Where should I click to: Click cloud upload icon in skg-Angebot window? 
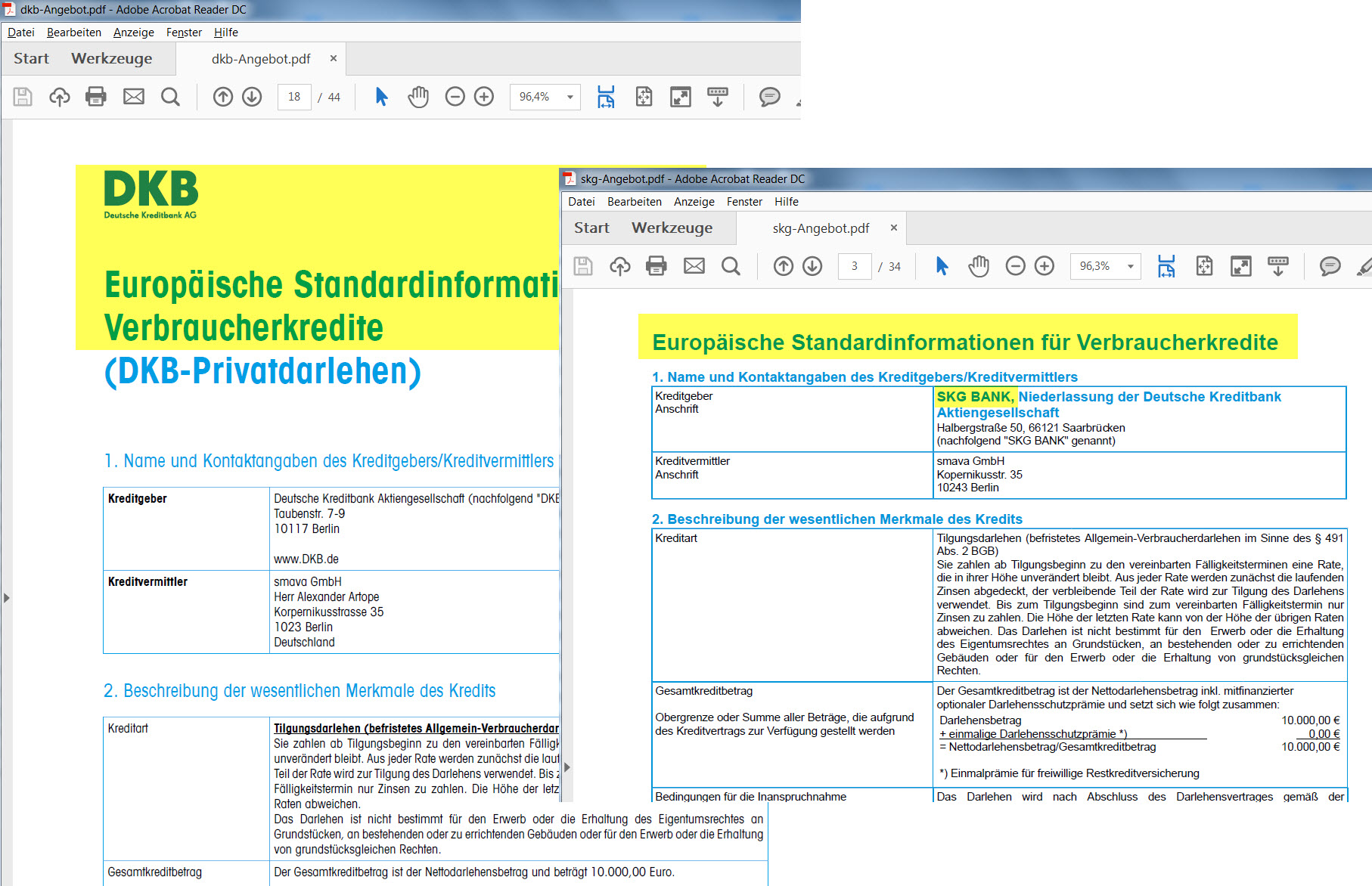620,266
